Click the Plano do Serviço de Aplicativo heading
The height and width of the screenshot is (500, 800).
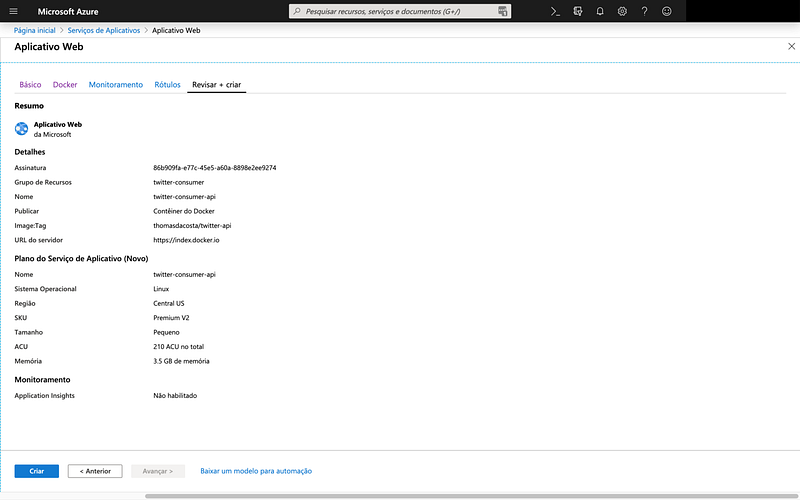point(81,259)
